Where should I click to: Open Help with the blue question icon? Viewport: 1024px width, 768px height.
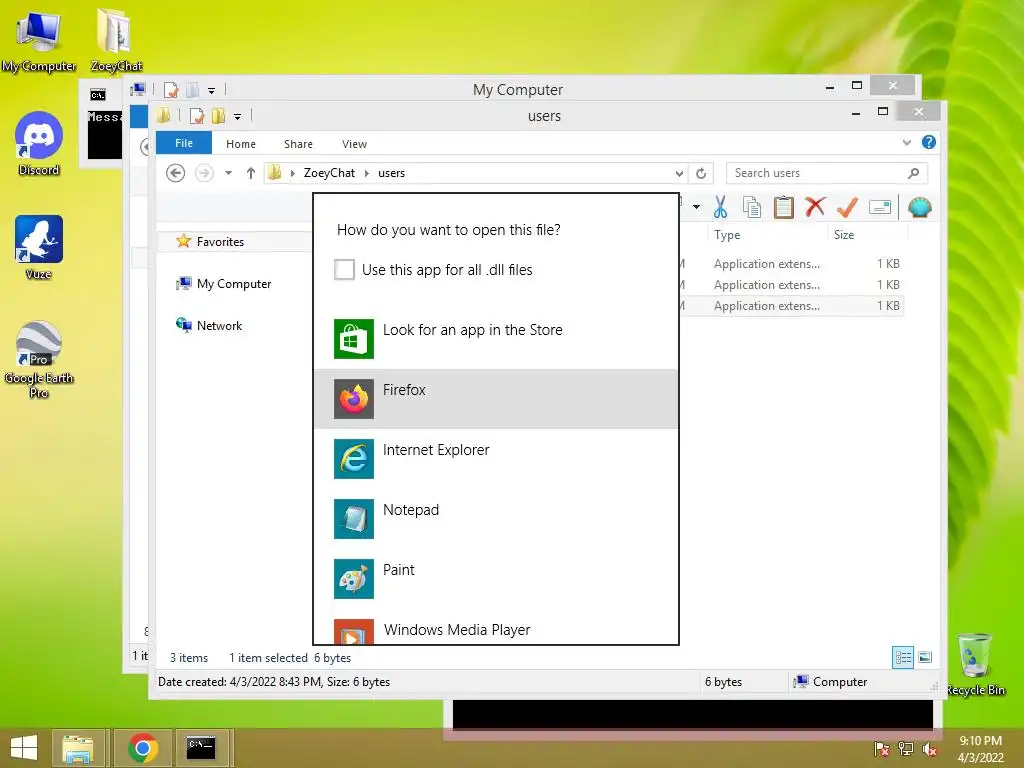(x=929, y=142)
